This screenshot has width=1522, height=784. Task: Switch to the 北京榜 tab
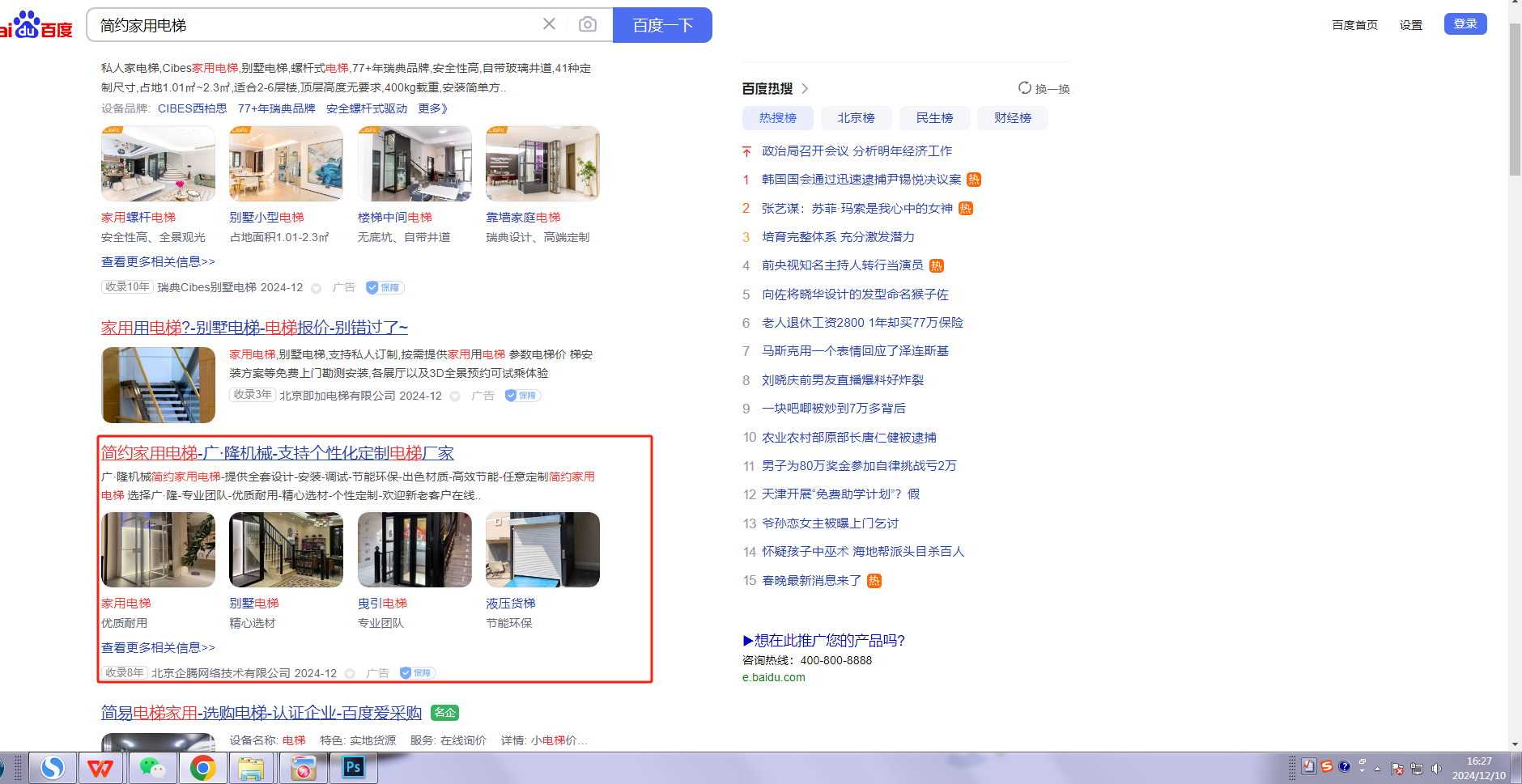click(x=857, y=118)
